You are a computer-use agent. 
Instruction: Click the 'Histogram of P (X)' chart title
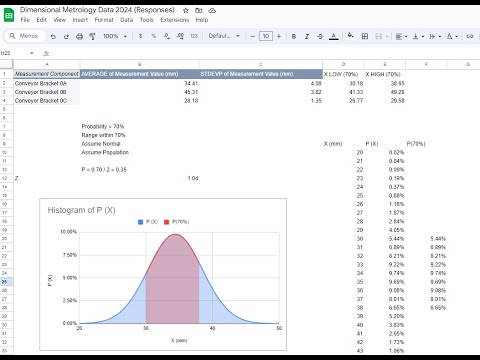tap(81, 210)
